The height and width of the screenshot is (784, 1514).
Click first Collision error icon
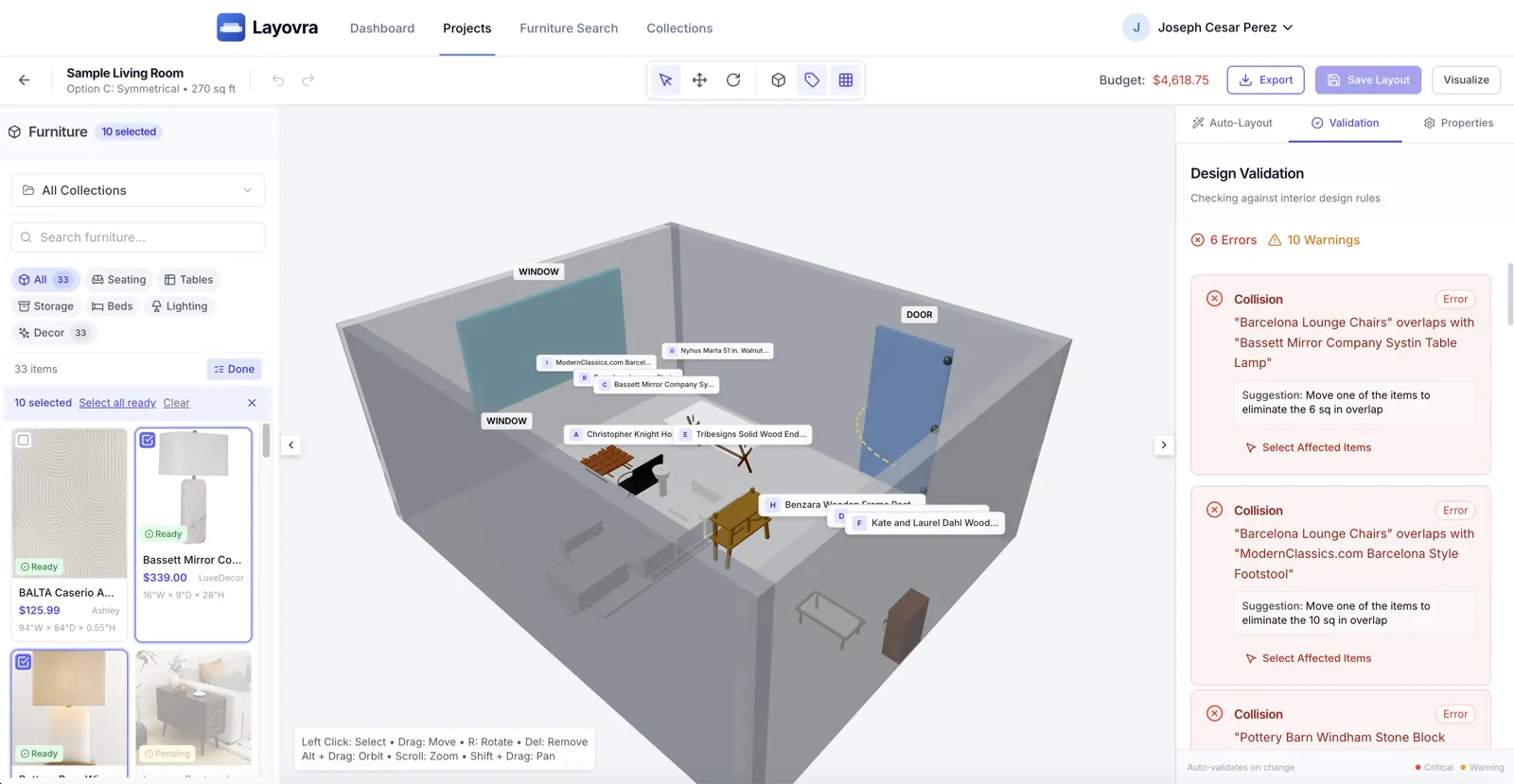pyautogui.click(x=1215, y=299)
